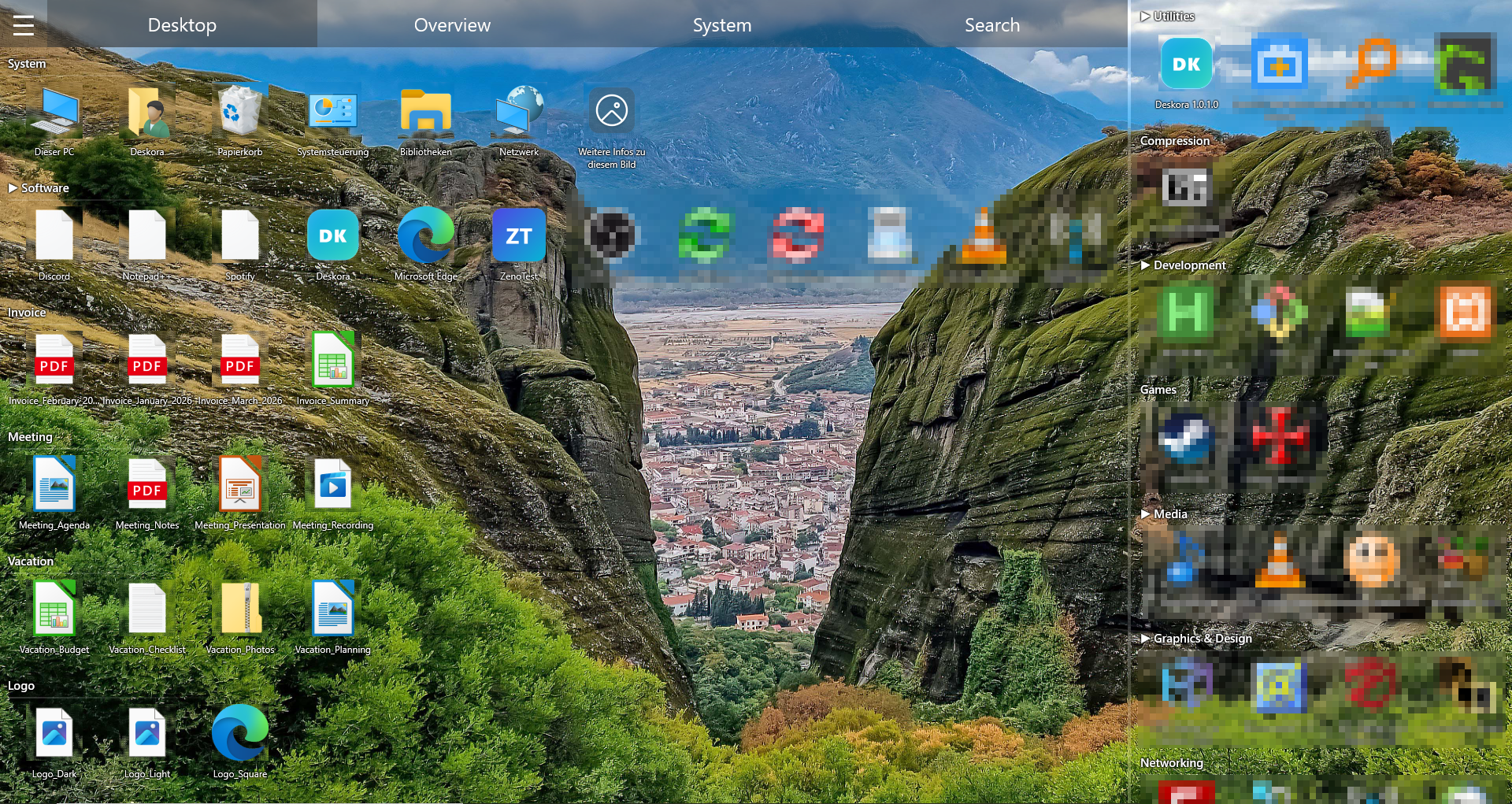Open Spotify
1512x804 pixels.
click(239, 235)
